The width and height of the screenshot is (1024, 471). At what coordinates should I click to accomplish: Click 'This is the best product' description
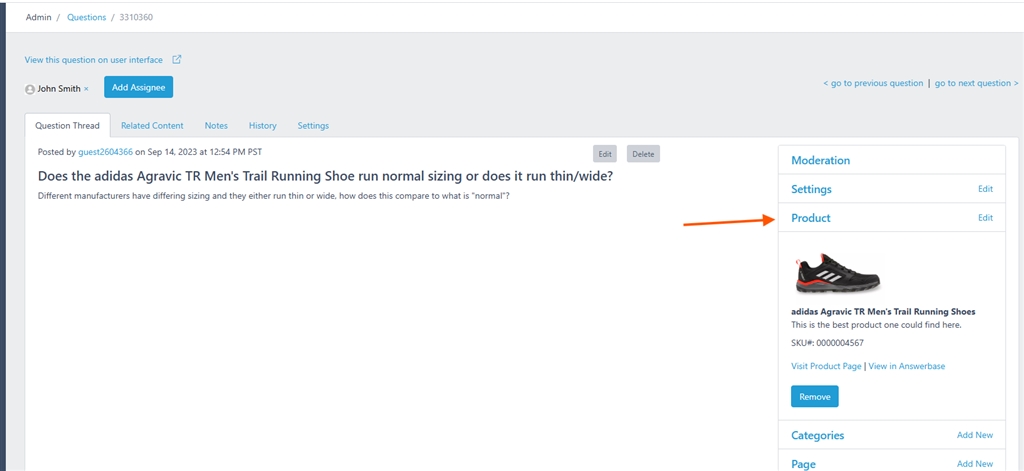[876, 325]
